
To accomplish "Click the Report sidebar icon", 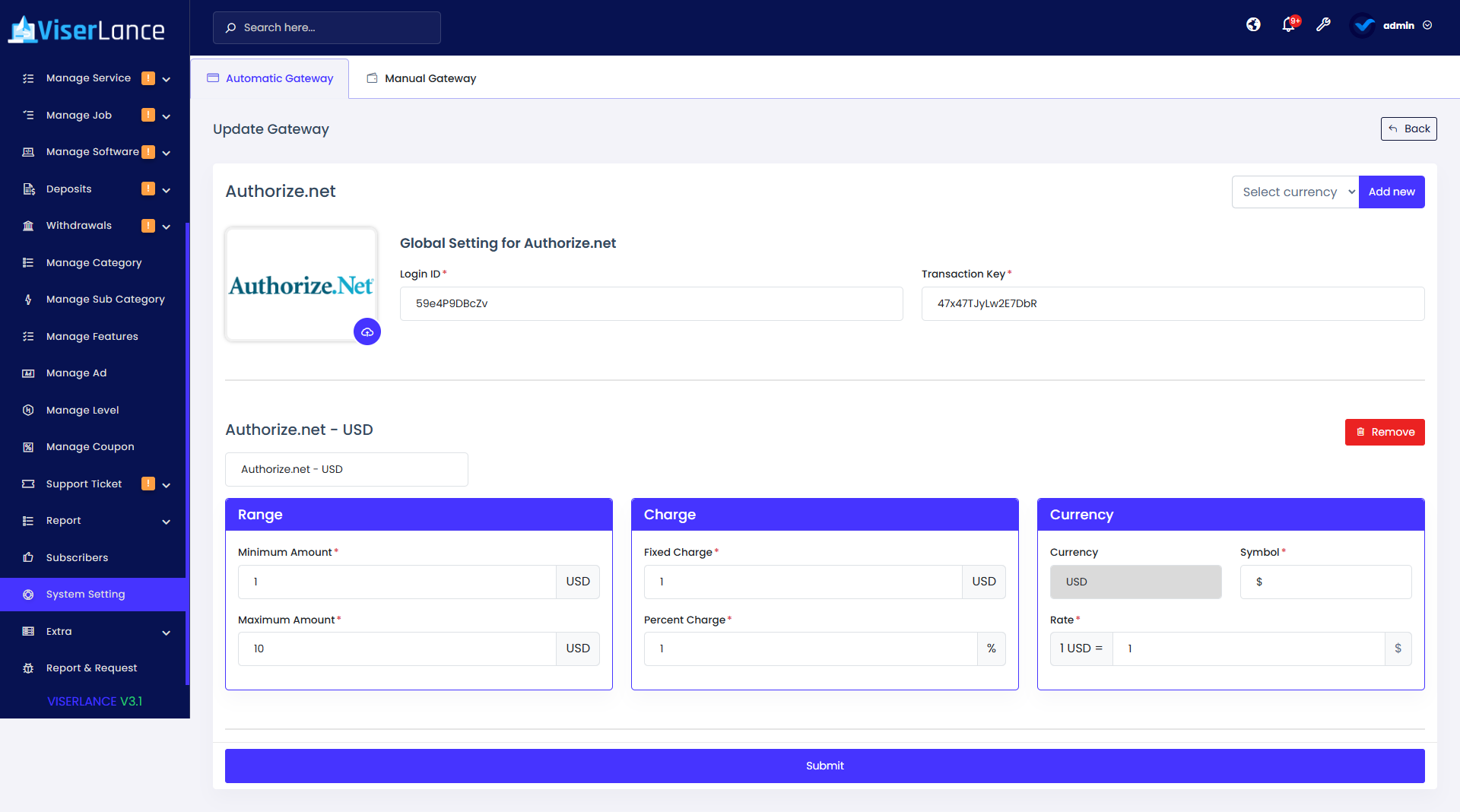I will [x=28, y=521].
